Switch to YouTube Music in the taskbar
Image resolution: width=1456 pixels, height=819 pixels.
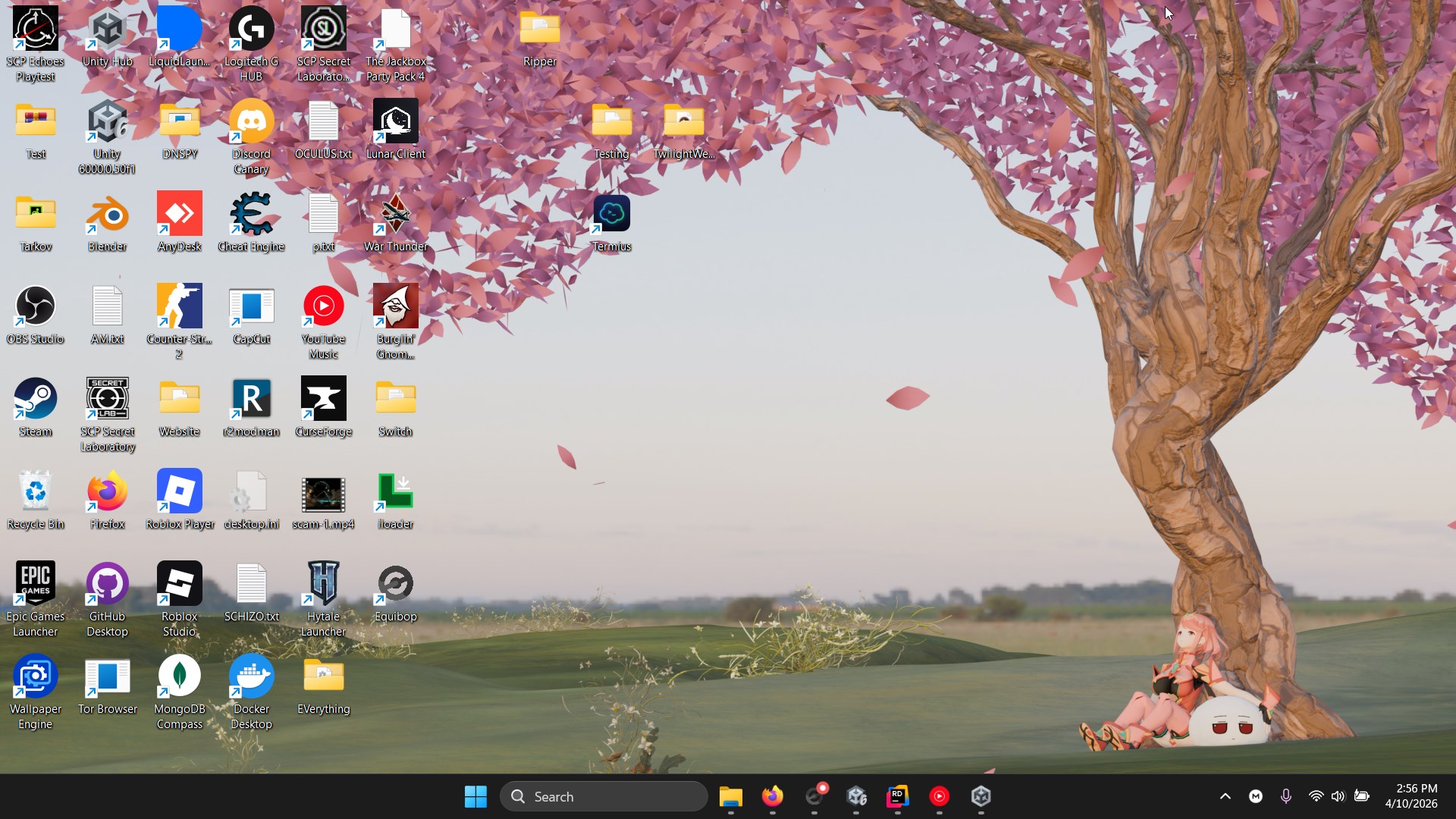tap(940, 796)
